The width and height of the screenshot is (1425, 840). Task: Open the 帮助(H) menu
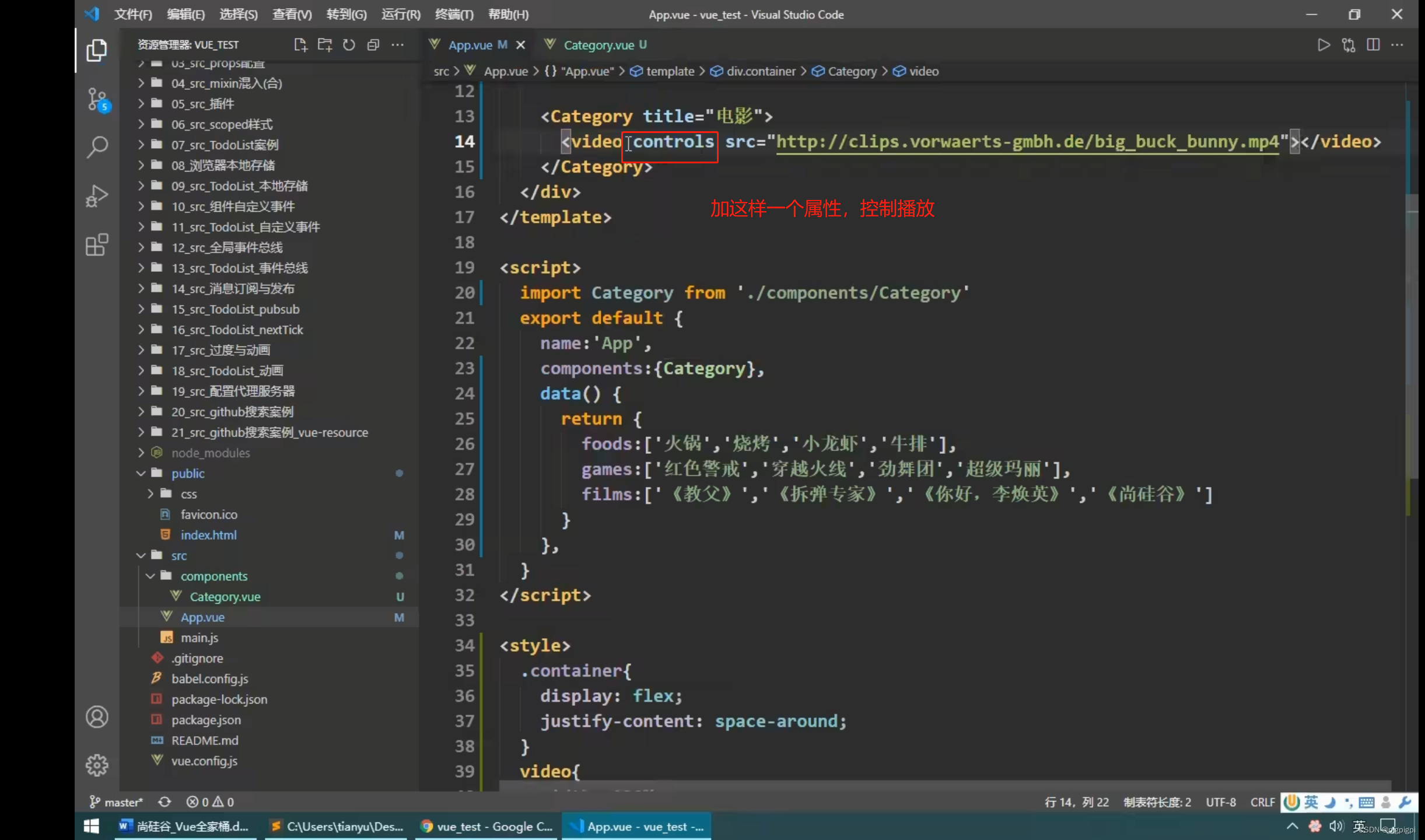click(508, 14)
